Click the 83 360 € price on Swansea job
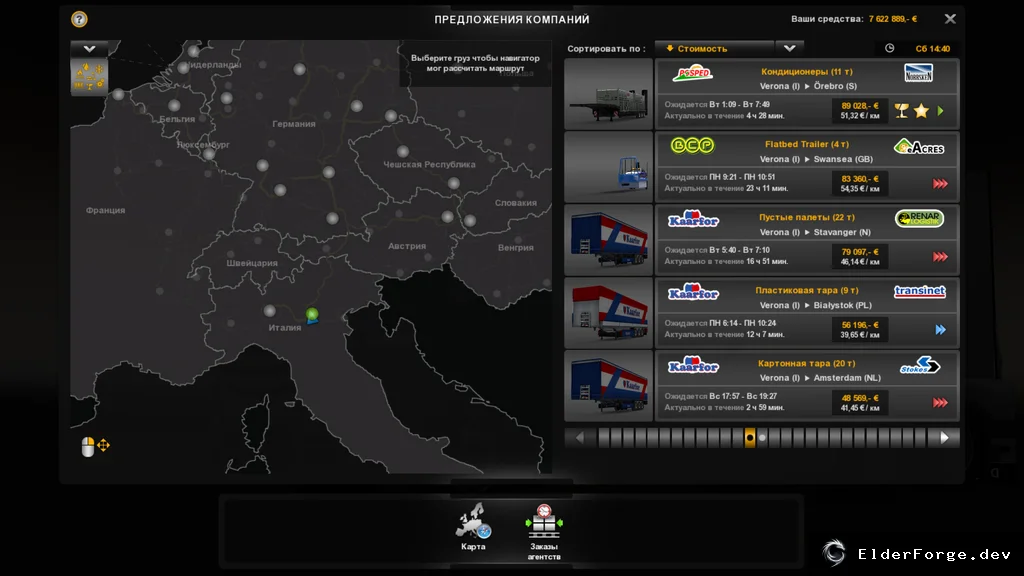1024x576 pixels. point(859,179)
